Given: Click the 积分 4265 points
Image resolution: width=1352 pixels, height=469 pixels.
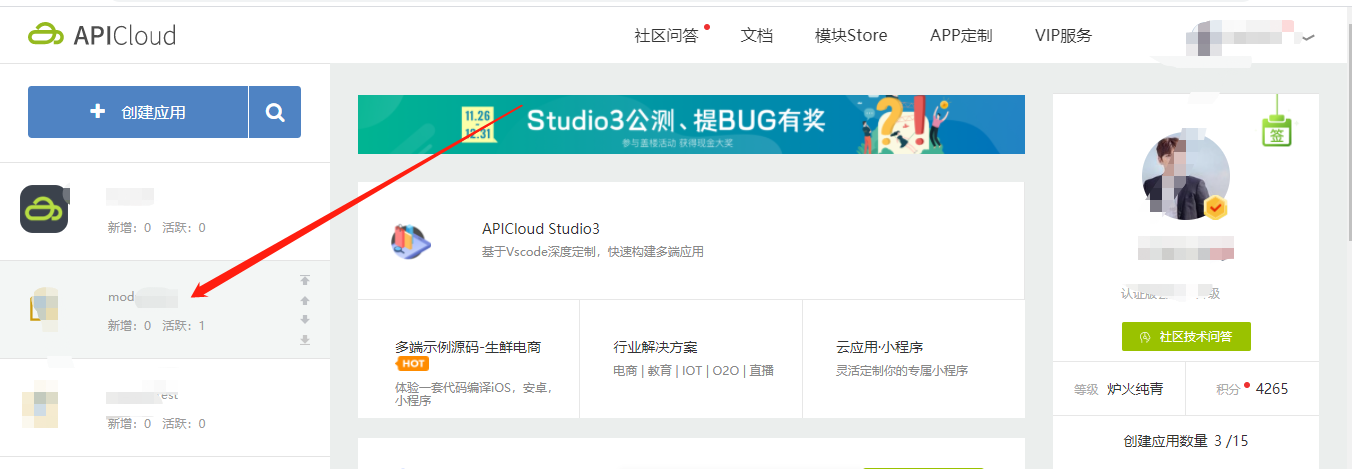Looking at the screenshot, I should click(x=1254, y=389).
